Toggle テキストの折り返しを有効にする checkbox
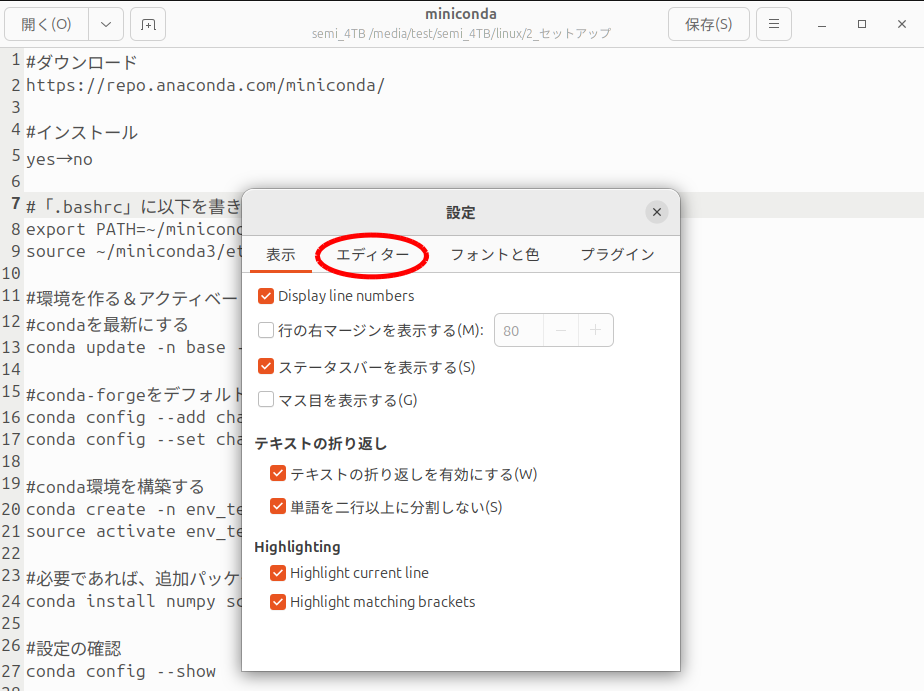This screenshot has width=924, height=691. (x=278, y=473)
